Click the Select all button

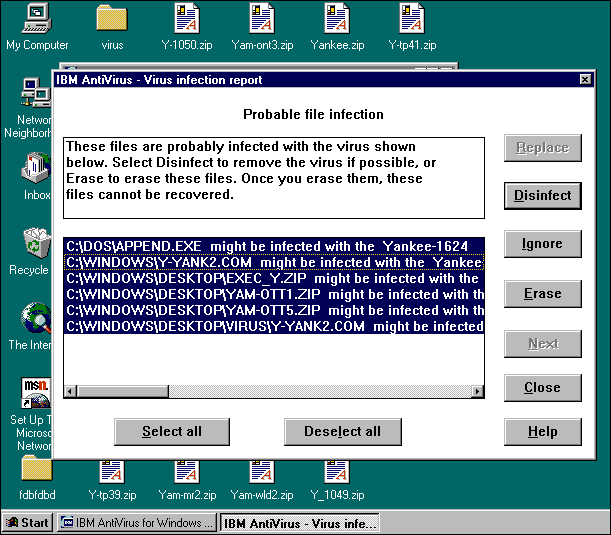click(x=172, y=432)
